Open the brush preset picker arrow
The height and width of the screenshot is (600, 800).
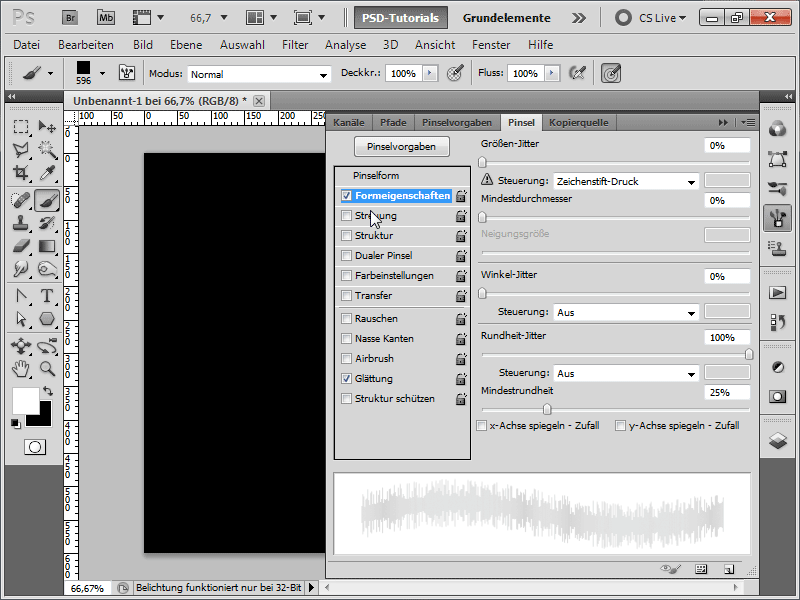(x=103, y=73)
